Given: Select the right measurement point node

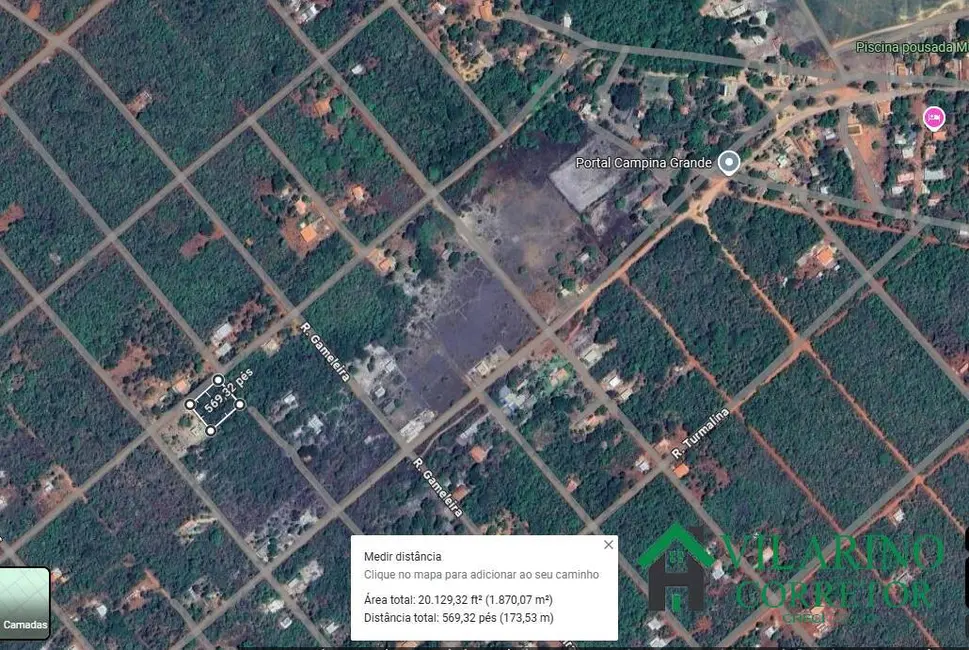Looking at the screenshot, I should [x=240, y=404].
